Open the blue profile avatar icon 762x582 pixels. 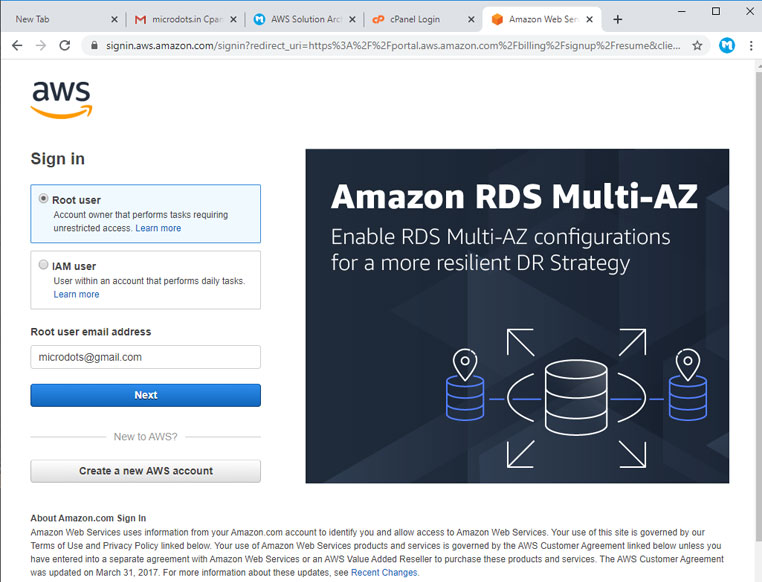[x=727, y=46]
